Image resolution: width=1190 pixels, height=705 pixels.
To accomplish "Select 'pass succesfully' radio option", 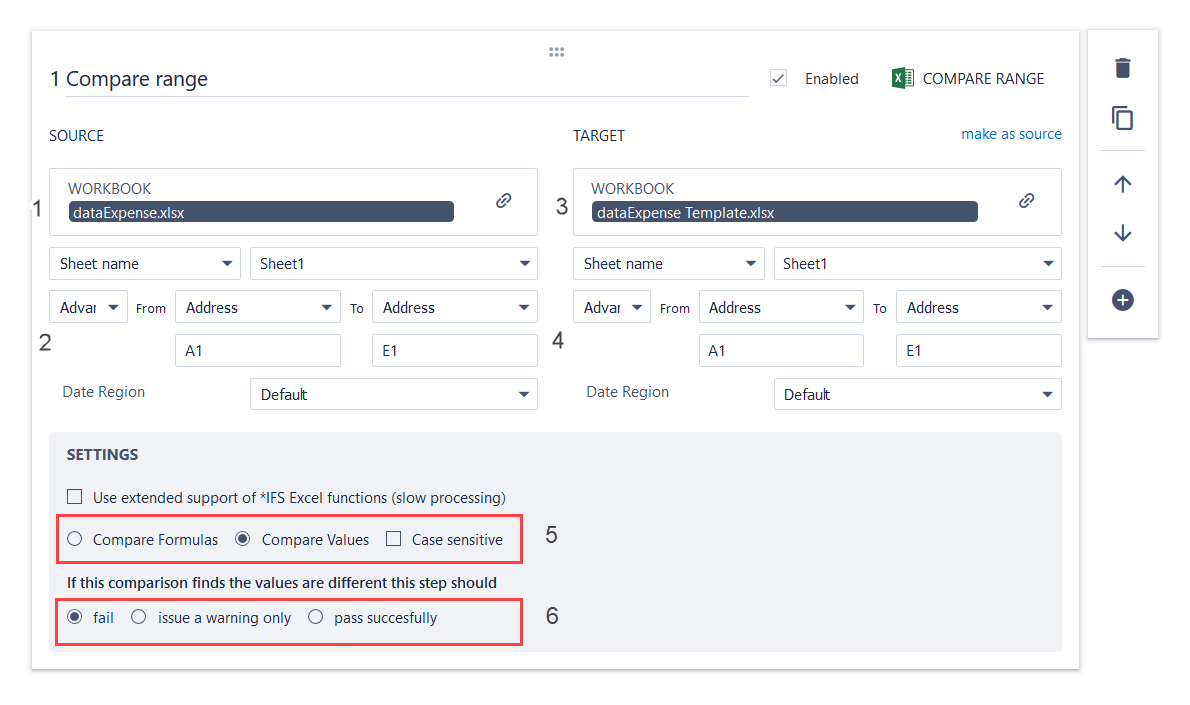I will (316, 617).
